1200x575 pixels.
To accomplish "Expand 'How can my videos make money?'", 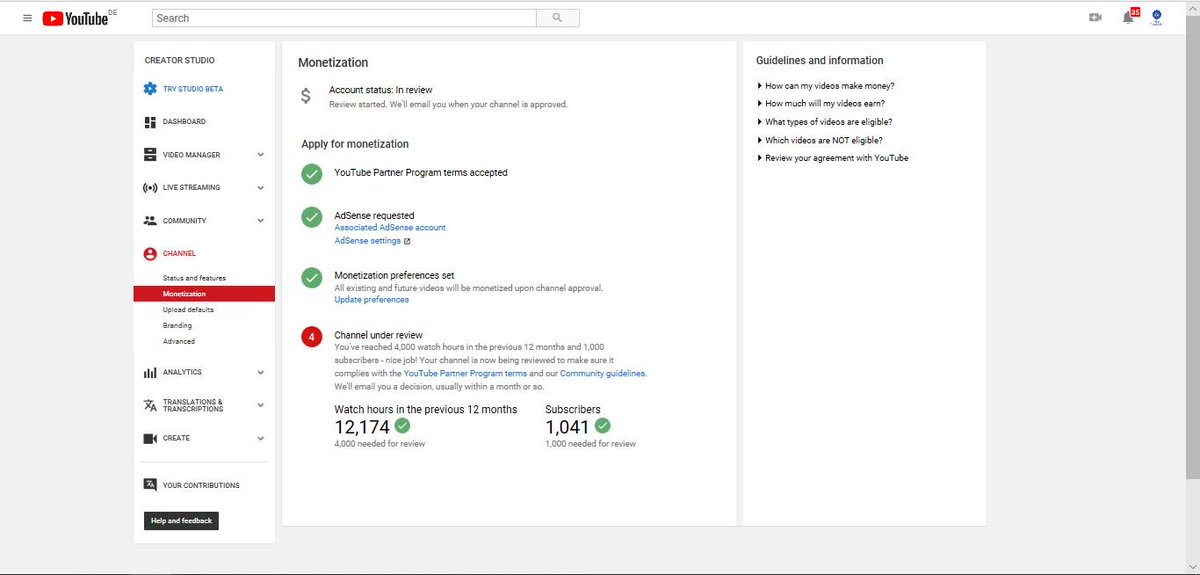I will (x=826, y=86).
